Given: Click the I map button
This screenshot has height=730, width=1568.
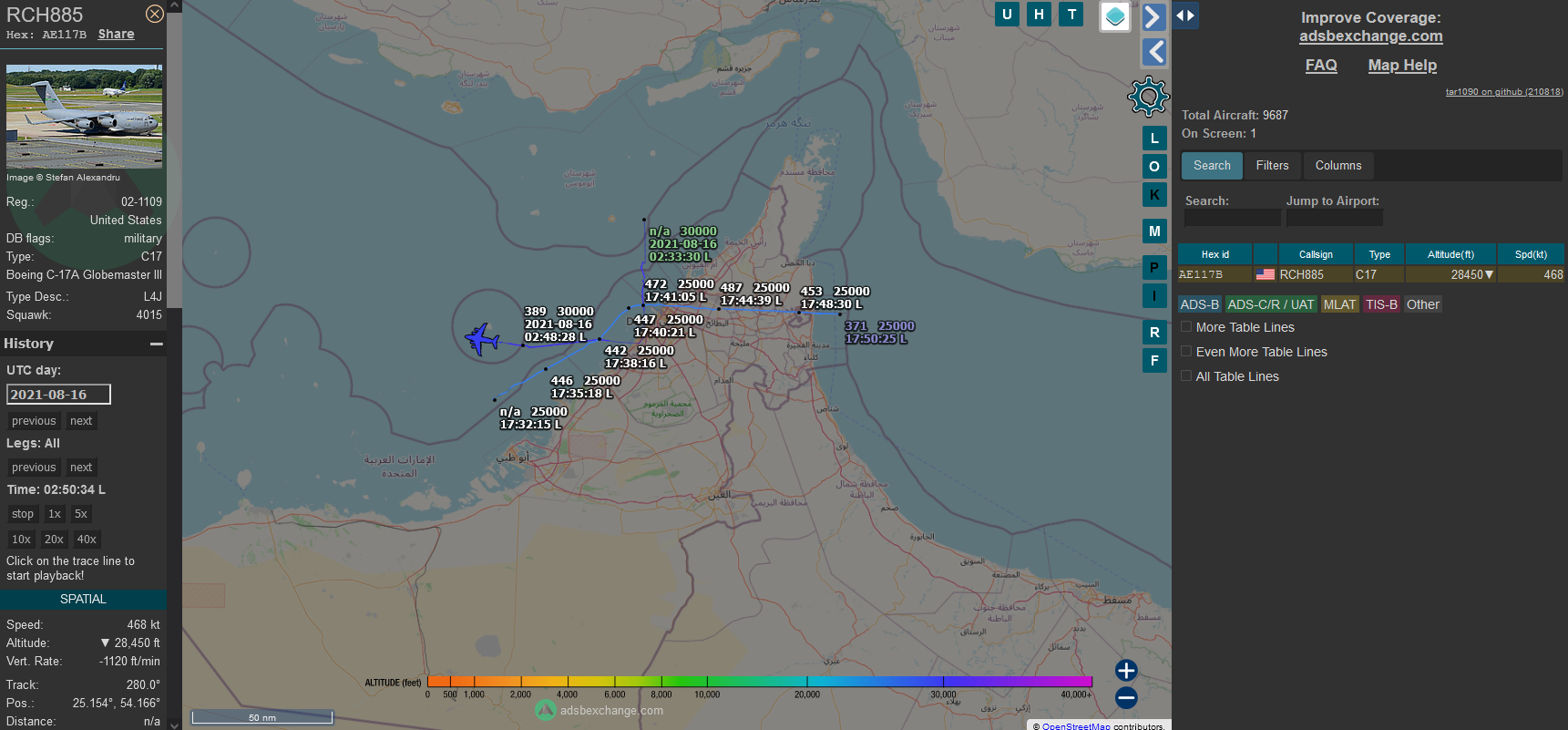Looking at the screenshot, I should click(x=1154, y=296).
